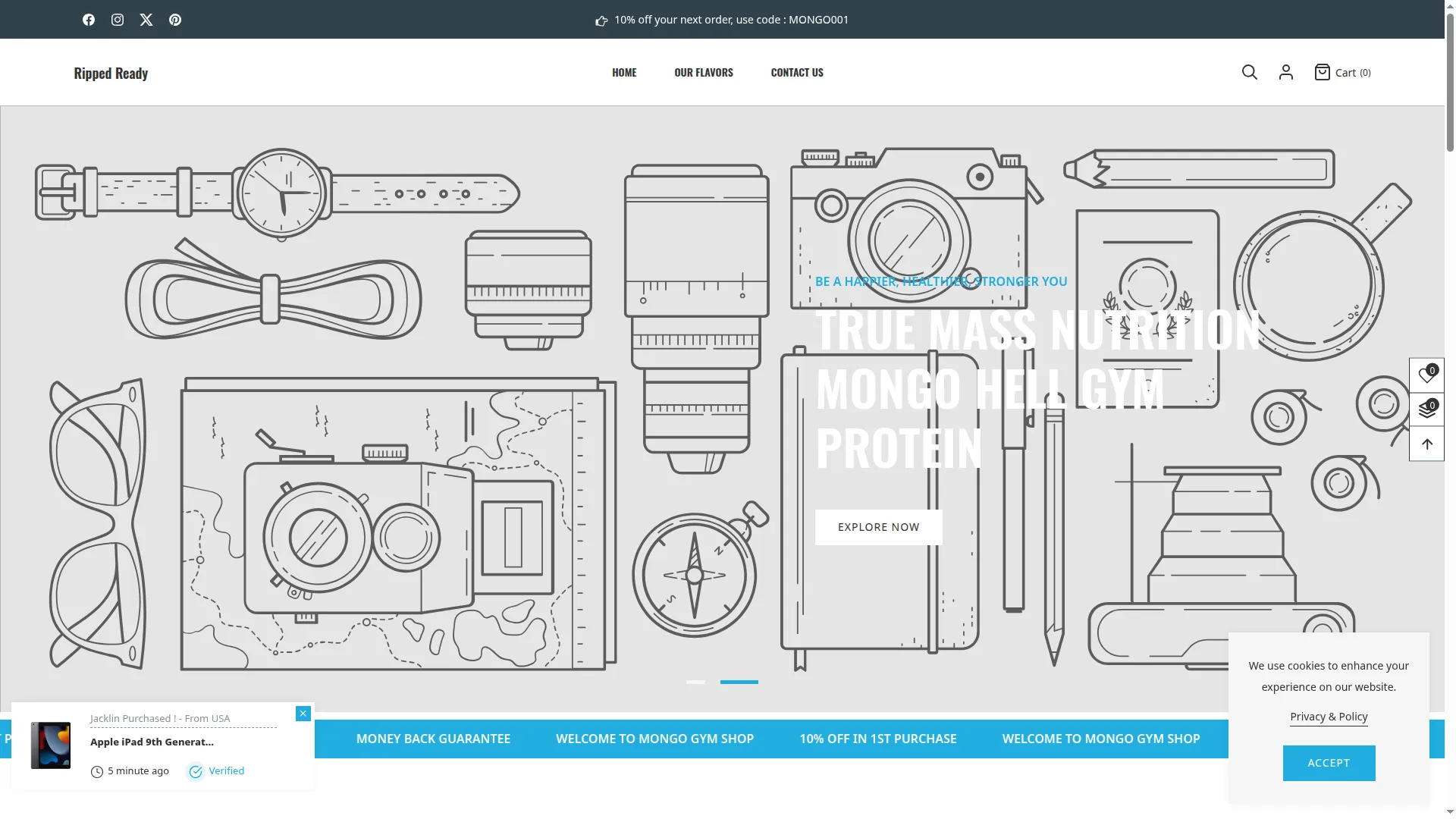Open the Privacy & Policy link
This screenshot has height=819, width=1456.
[1329, 717]
